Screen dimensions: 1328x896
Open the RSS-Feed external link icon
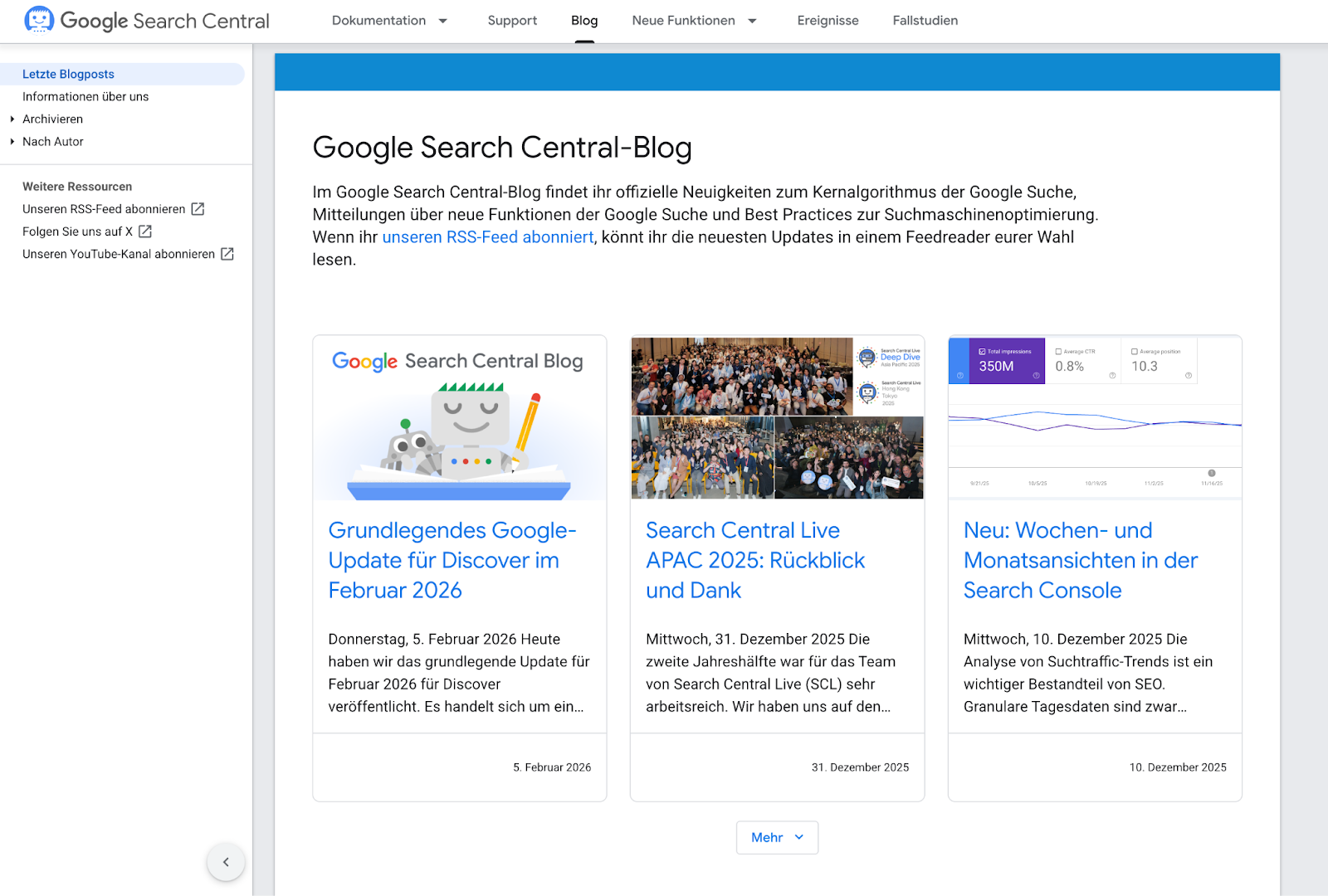[197, 209]
